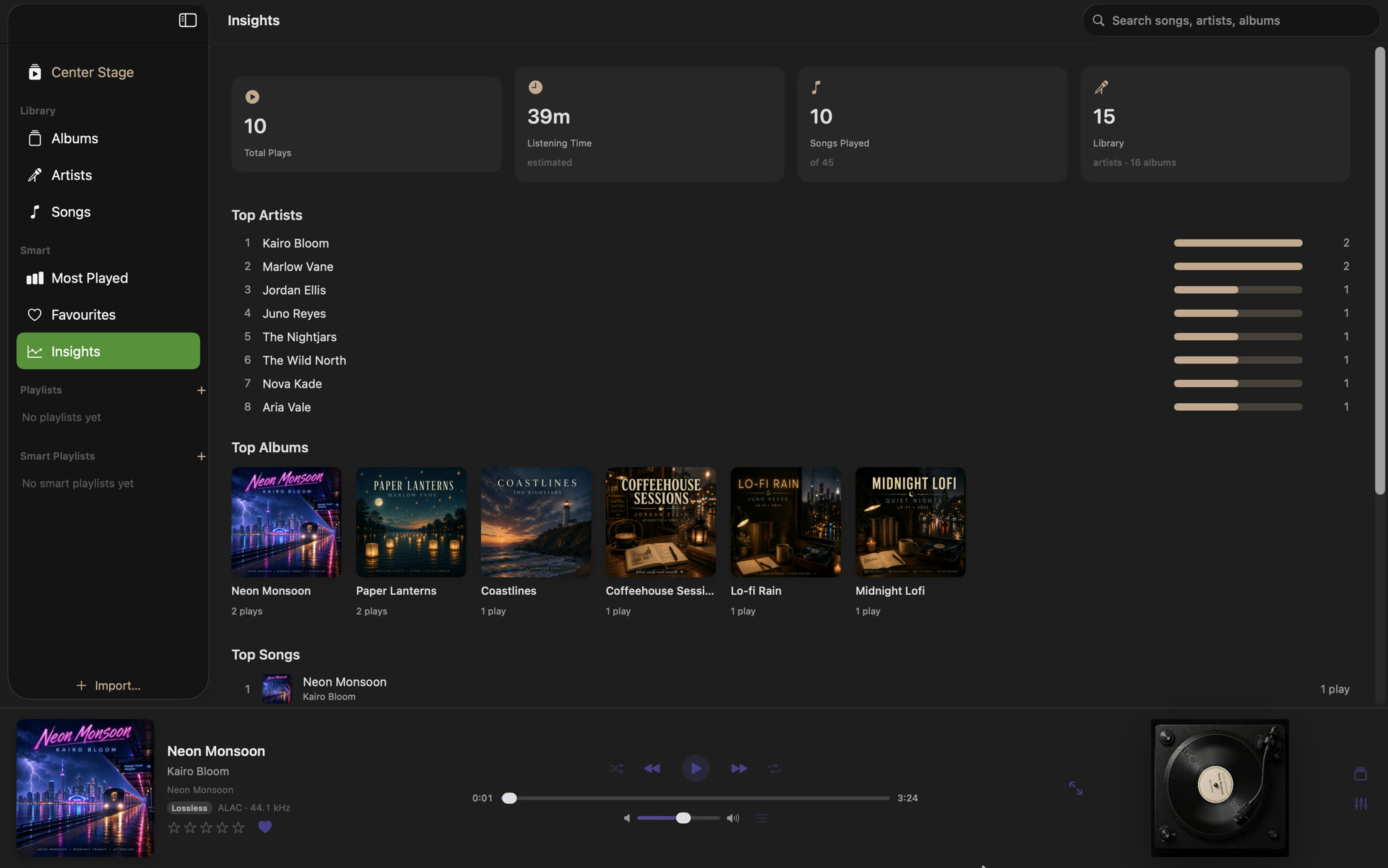The width and height of the screenshot is (1388, 868).
Task: Open Lo-fi Rain album cover
Action: coord(785,522)
